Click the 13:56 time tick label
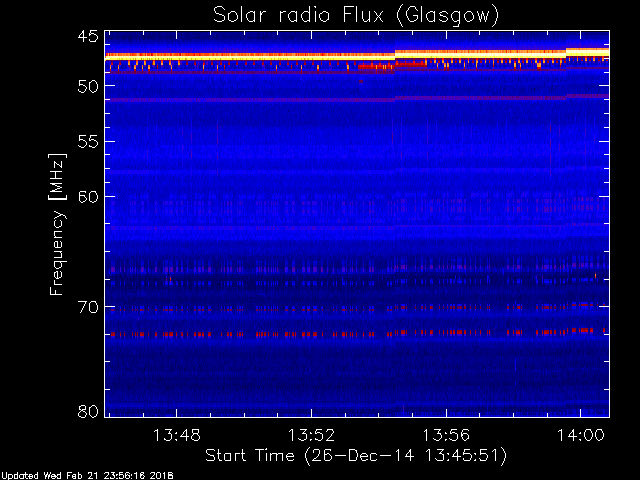Viewport: 640px width, 480px height. tap(446, 435)
